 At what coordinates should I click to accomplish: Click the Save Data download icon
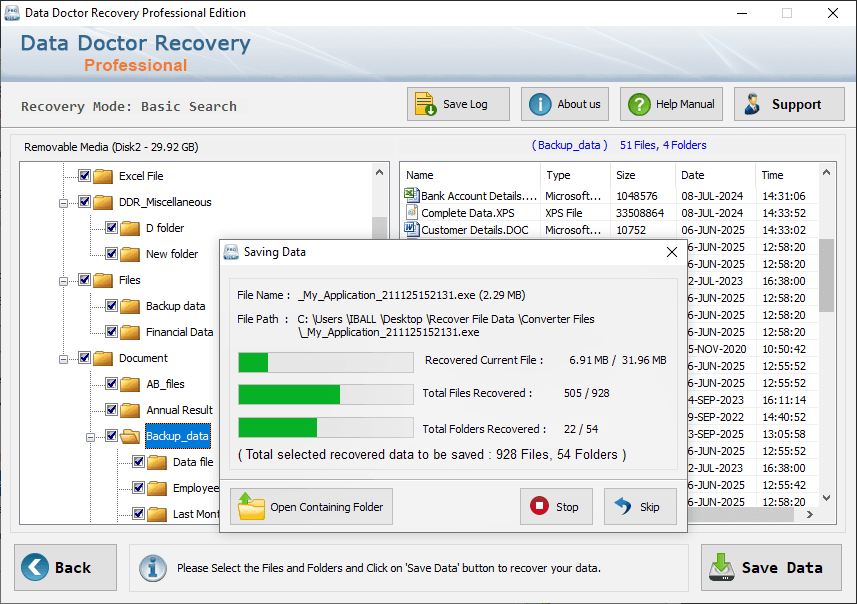pyautogui.click(x=721, y=567)
